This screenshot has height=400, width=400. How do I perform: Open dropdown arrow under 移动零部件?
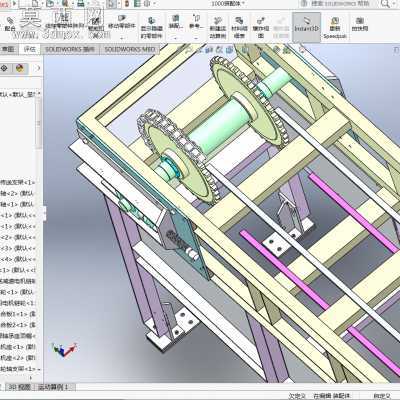click(x=122, y=38)
